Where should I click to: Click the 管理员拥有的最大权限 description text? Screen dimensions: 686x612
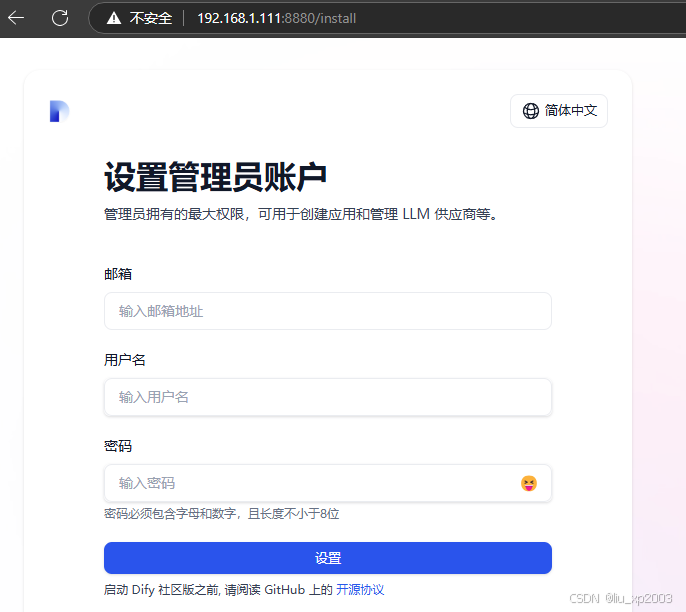(301, 214)
